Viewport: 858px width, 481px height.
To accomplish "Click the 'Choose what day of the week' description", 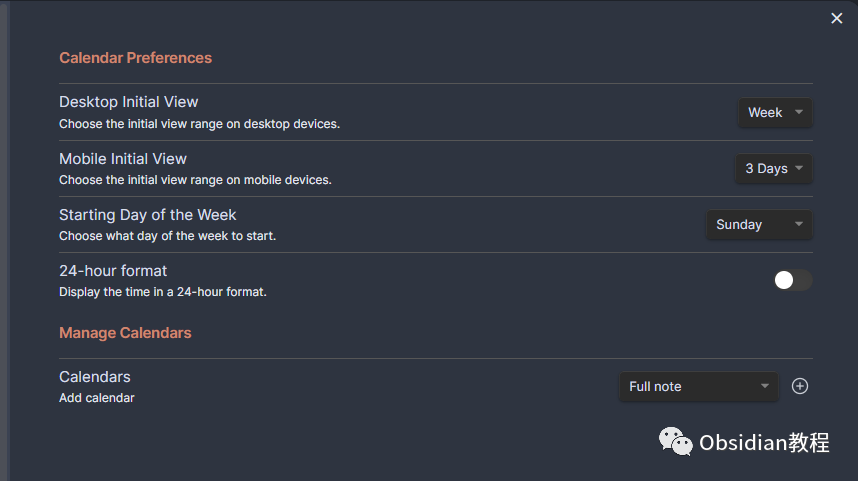I will (x=167, y=236).
